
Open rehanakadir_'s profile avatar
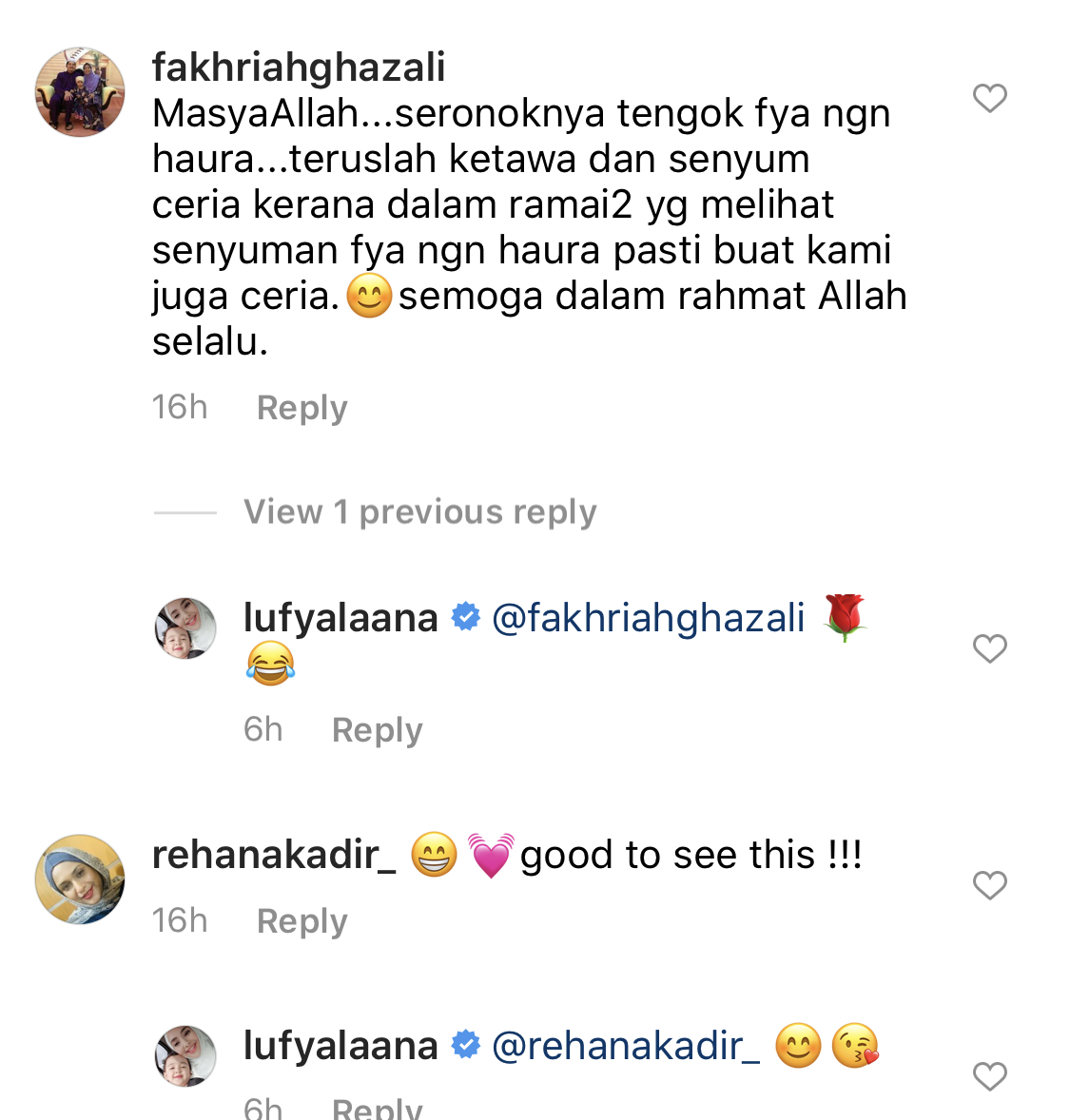tap(80, 879)
